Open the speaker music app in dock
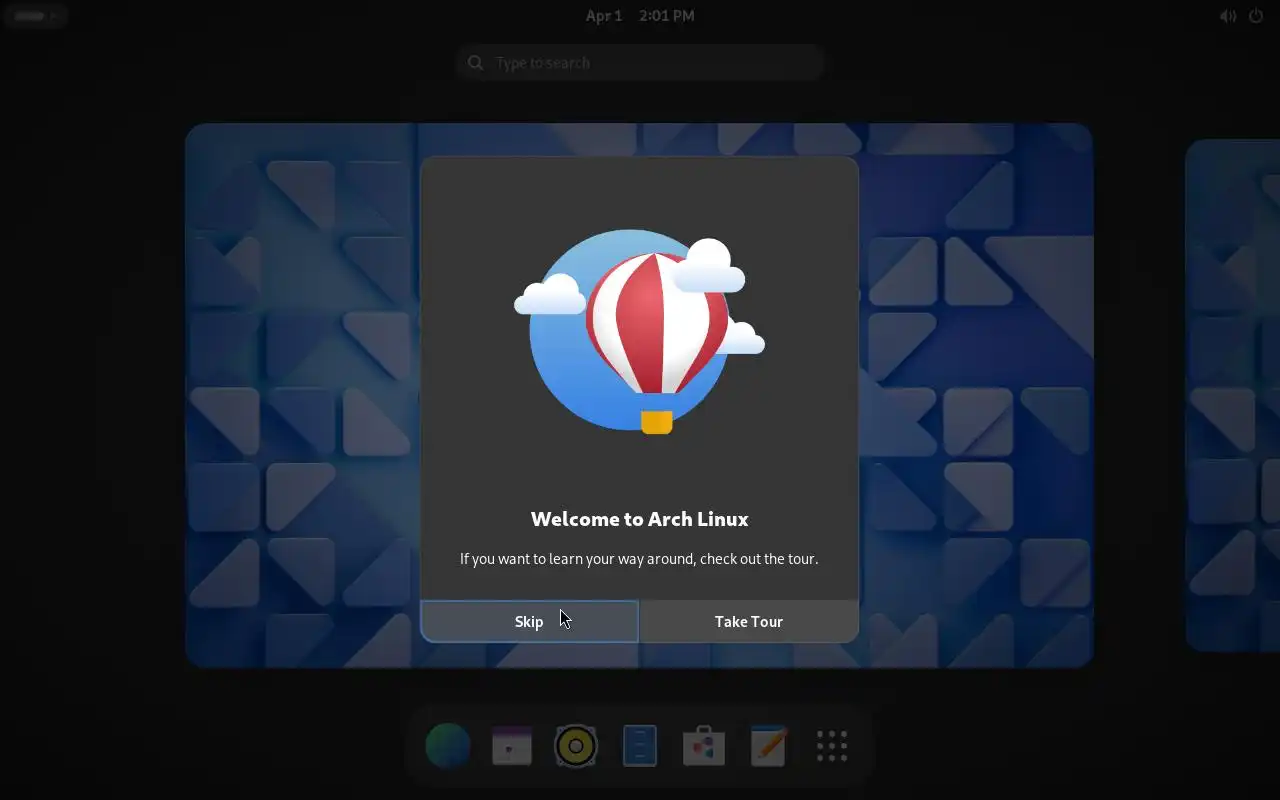This screenshot has height=800, width=1280. pyautogui.click(x=576, y=746)
